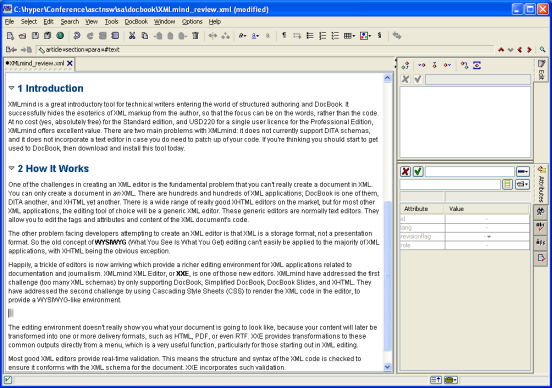
Task: Open the File menu
Action: tap(9, 22)
